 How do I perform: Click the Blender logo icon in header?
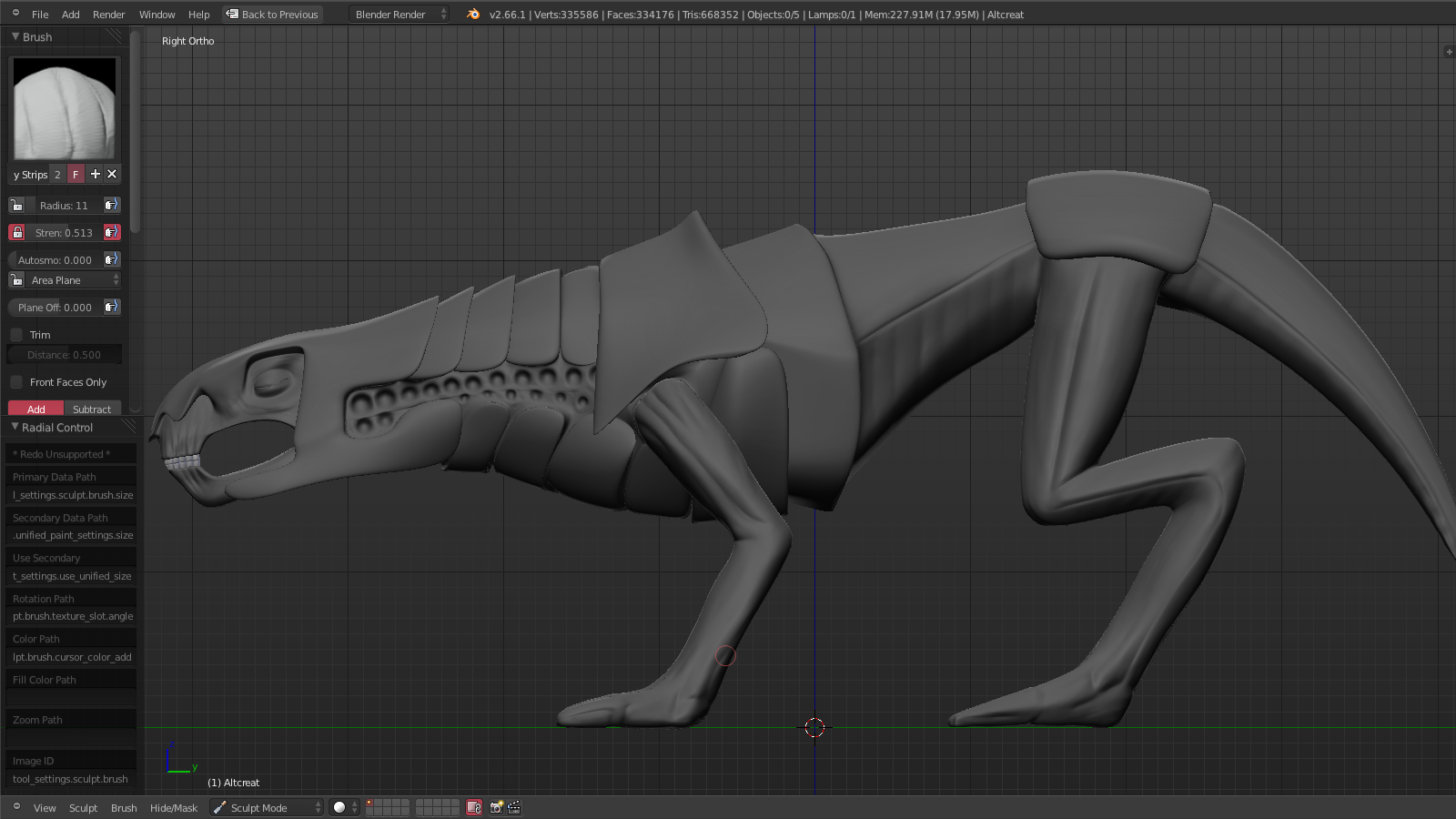(472, 15)
